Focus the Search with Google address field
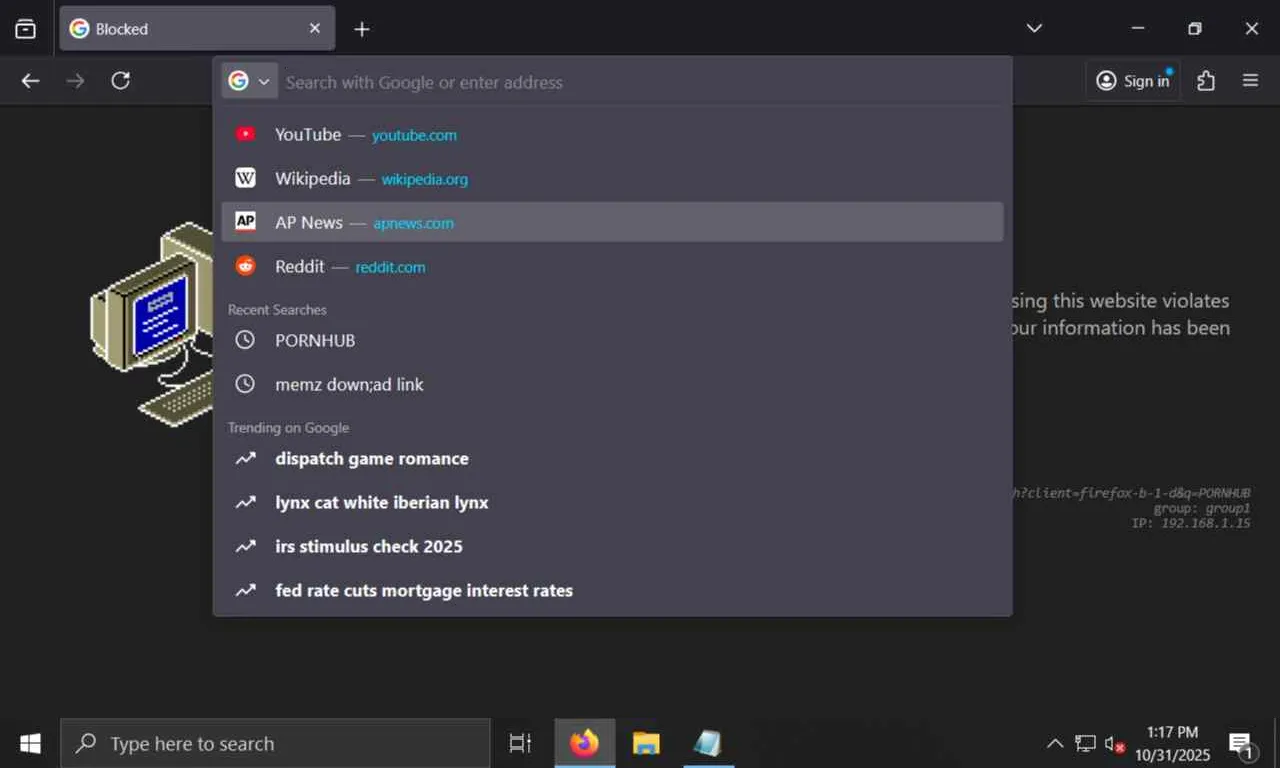The image size is (1280, 768). (640, 82)
